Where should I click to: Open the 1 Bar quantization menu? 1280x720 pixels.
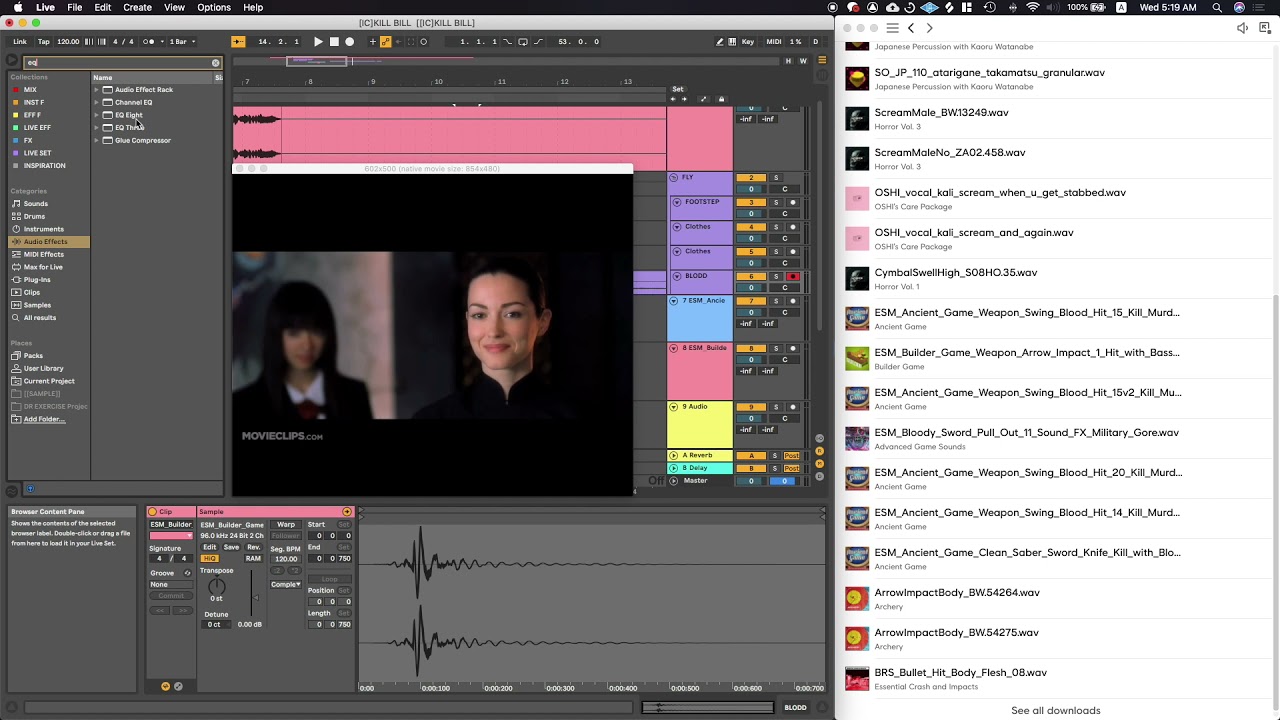(182, 41)
